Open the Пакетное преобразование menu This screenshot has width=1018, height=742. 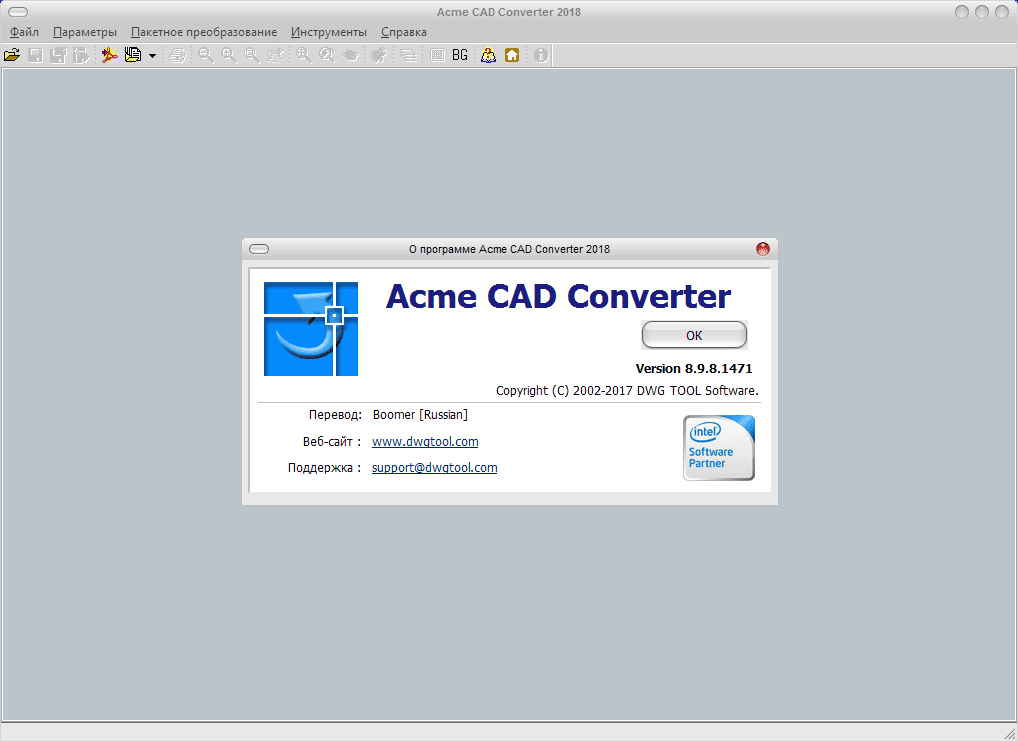(x=204, y=32)
